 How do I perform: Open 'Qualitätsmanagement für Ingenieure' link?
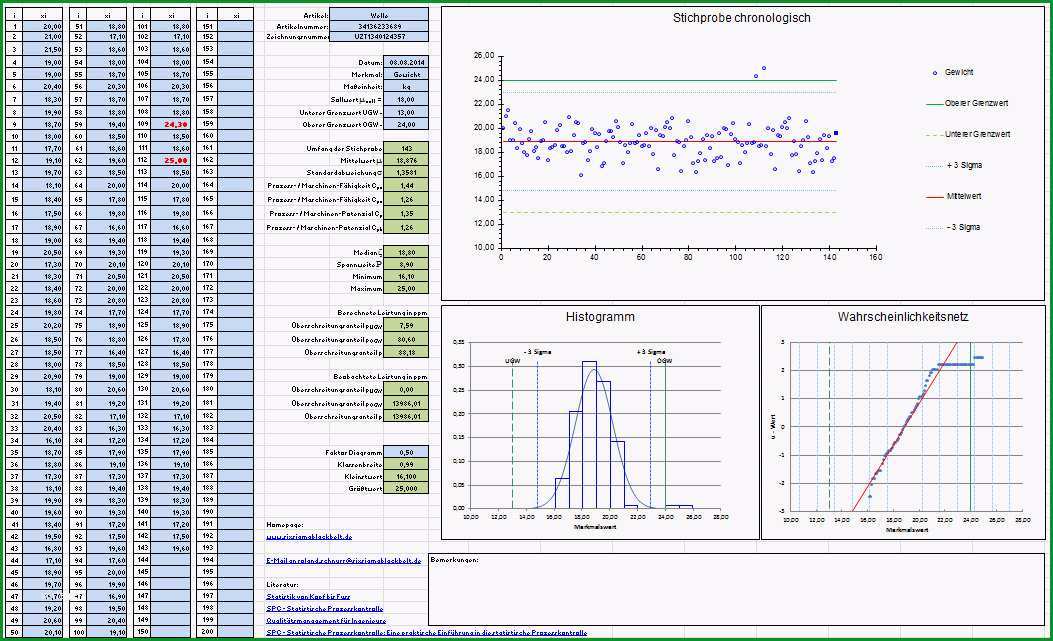(326, 621)
